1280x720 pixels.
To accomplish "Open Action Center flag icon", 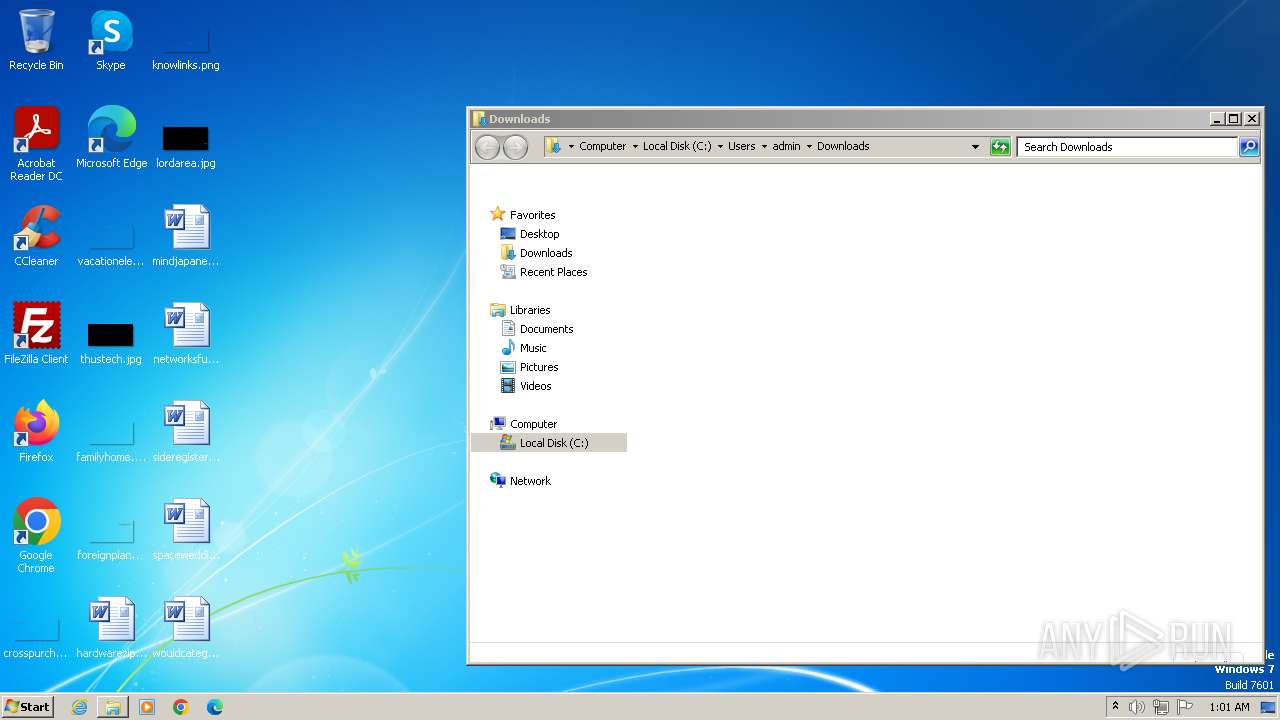I will [1185, 707].
